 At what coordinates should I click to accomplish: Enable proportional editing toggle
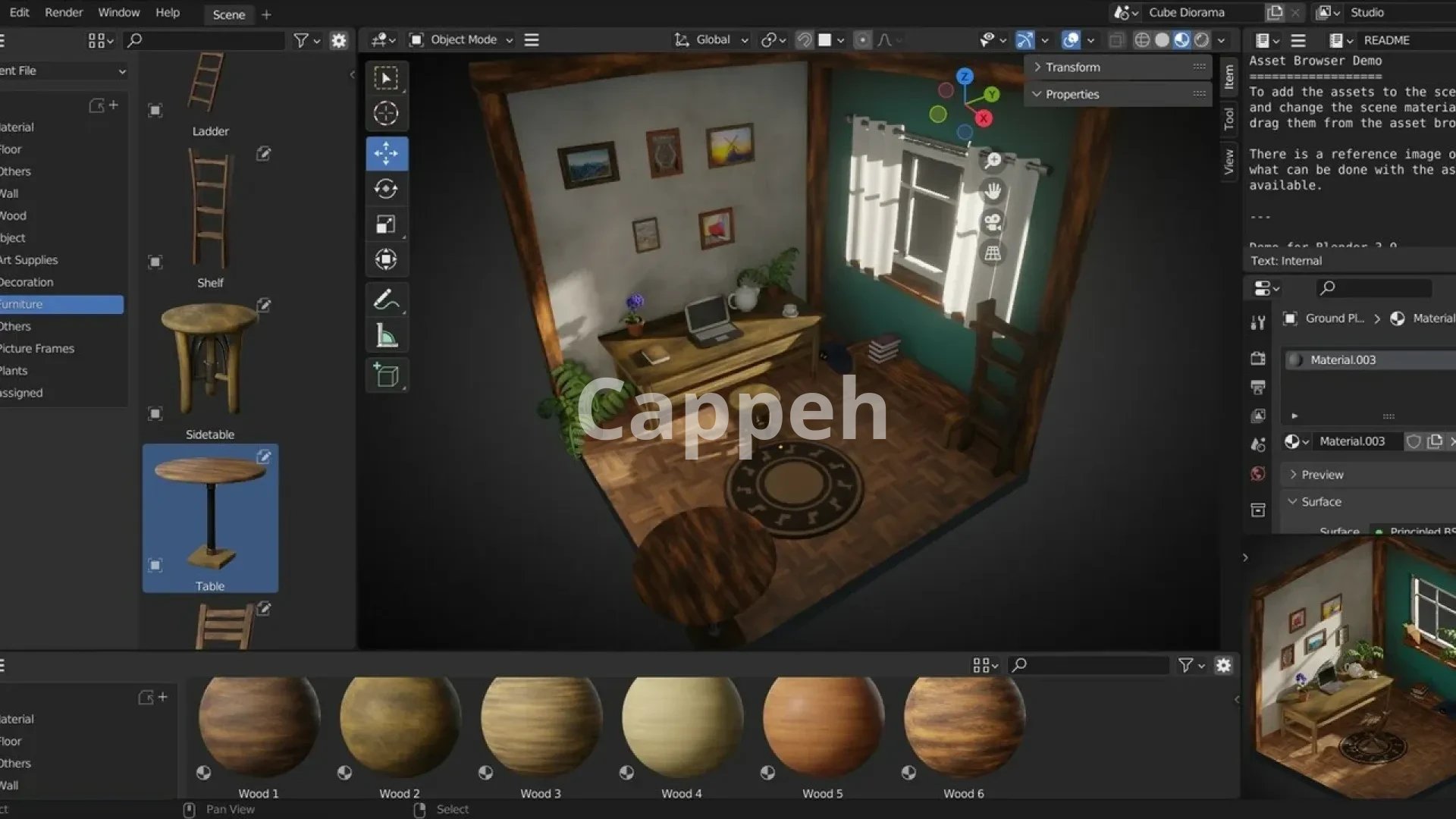click(862, 40)
